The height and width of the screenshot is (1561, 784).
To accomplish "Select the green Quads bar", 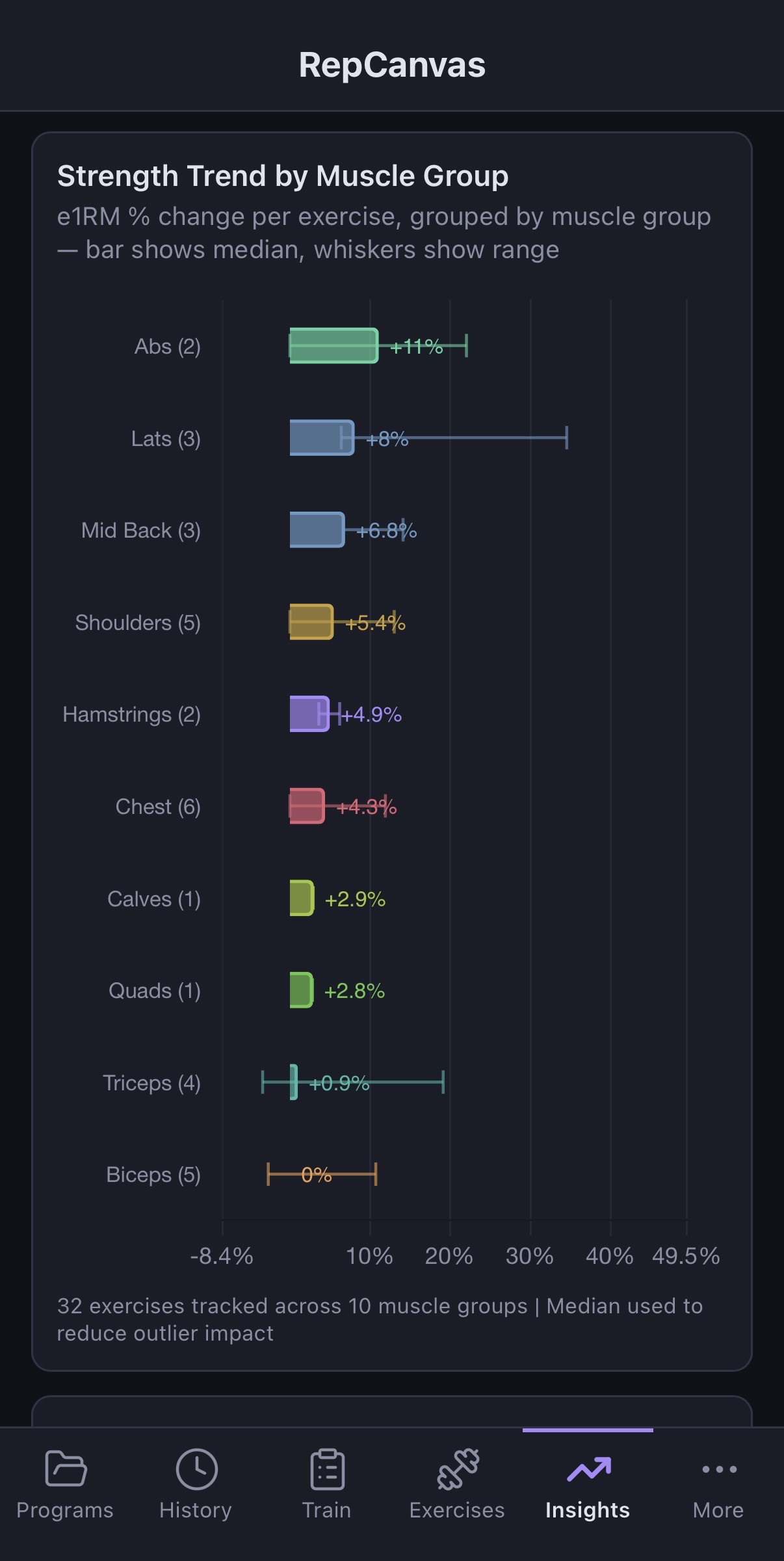I will tap(301, 990).
